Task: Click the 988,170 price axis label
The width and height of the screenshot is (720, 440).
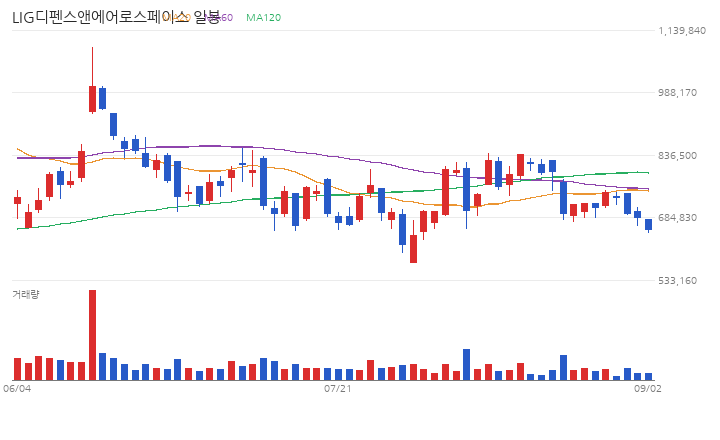Action: point(677,93)
